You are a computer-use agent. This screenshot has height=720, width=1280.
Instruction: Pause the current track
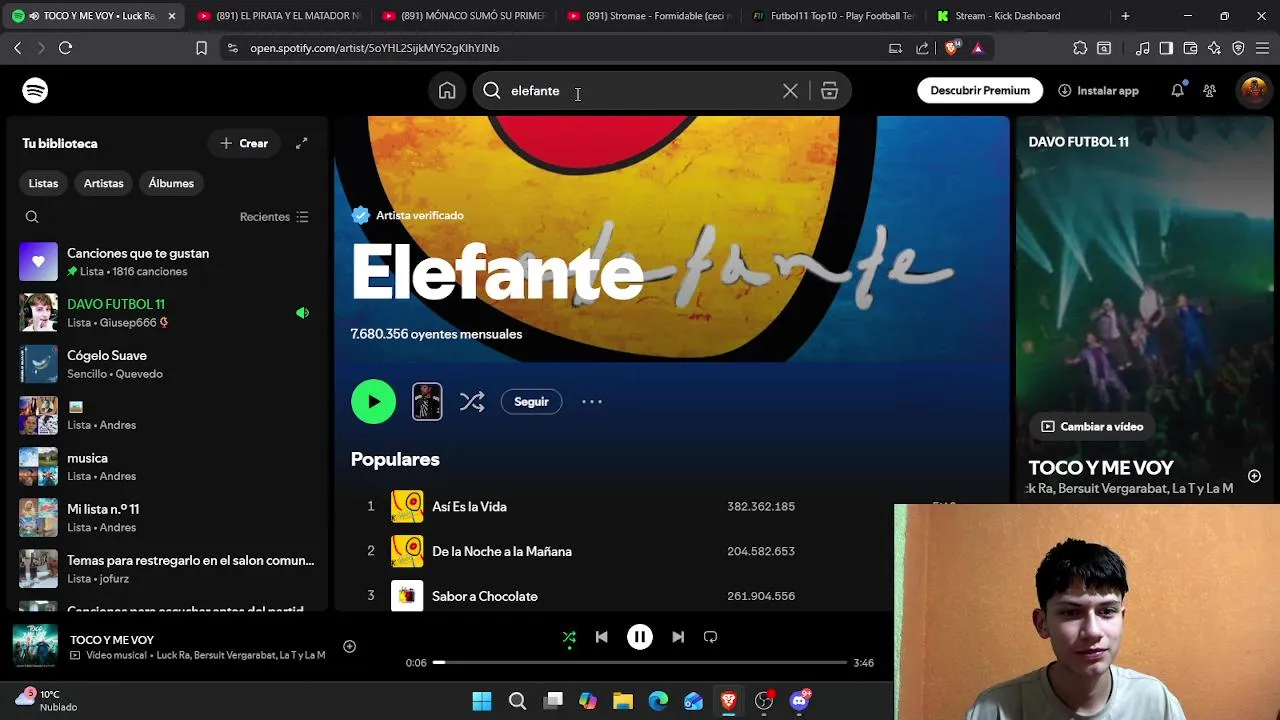pos(640,637)
